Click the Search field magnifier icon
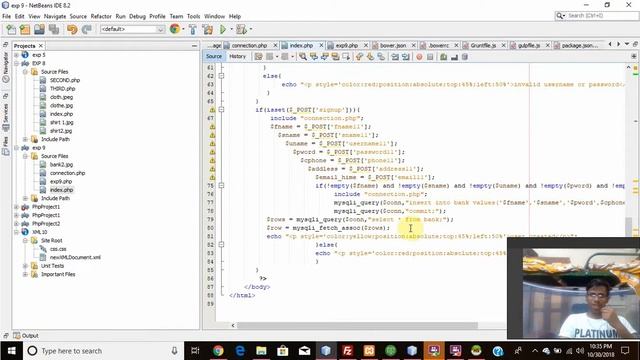Image resolution: width=640 pixels, height=360 pixels. click(560, 16)
